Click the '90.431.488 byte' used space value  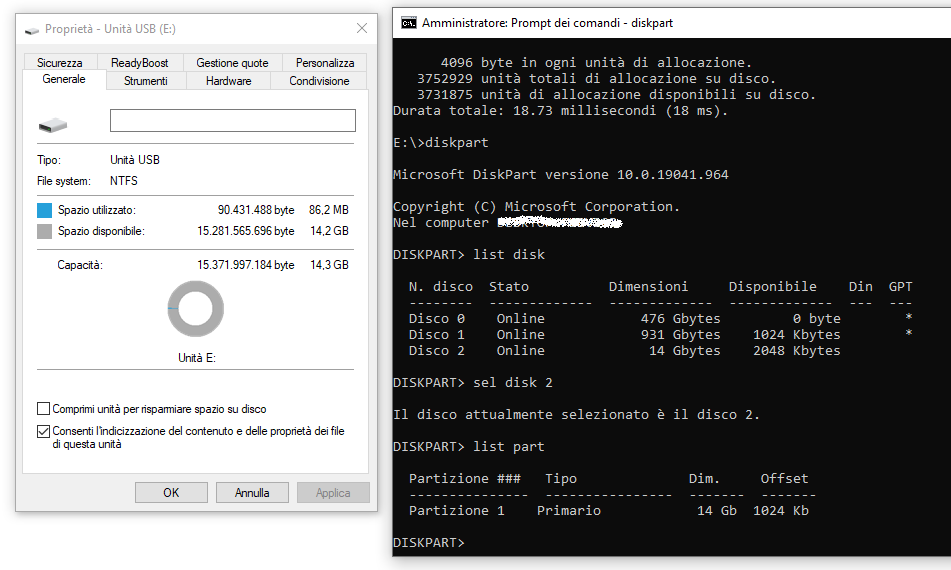256,210
